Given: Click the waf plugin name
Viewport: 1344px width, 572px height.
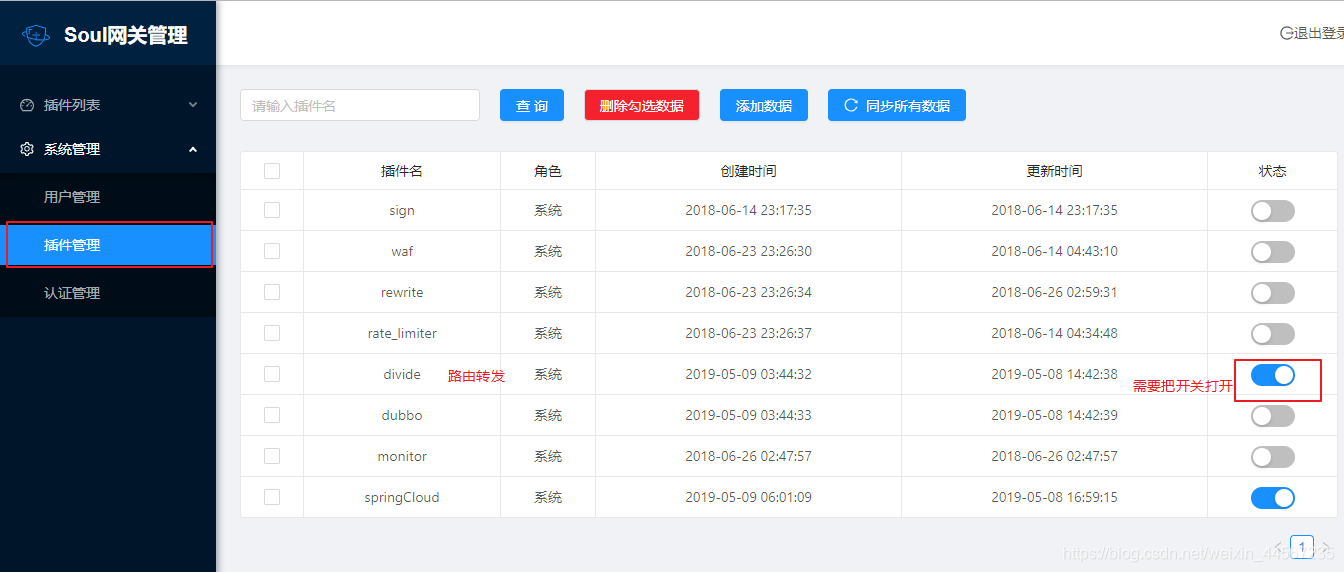Looking at the screenshot, I should pyautogui.click(x=402, y=251).
